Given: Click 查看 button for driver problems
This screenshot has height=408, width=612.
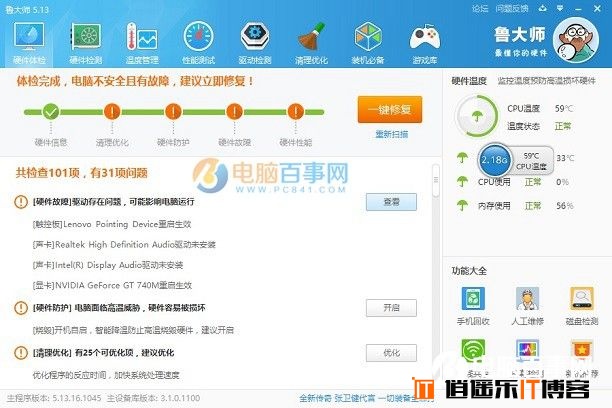Looking at the screenshot, I should click(391, 202).
